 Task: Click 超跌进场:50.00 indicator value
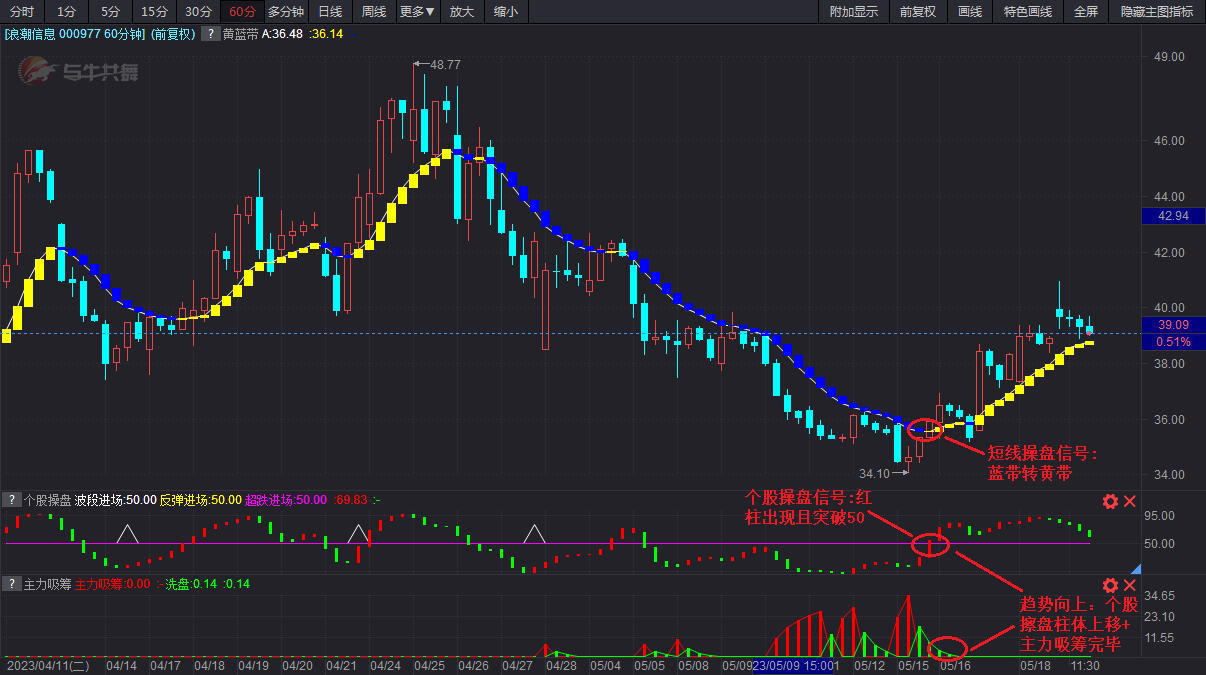pyautogui.click(x=286, y=499)
